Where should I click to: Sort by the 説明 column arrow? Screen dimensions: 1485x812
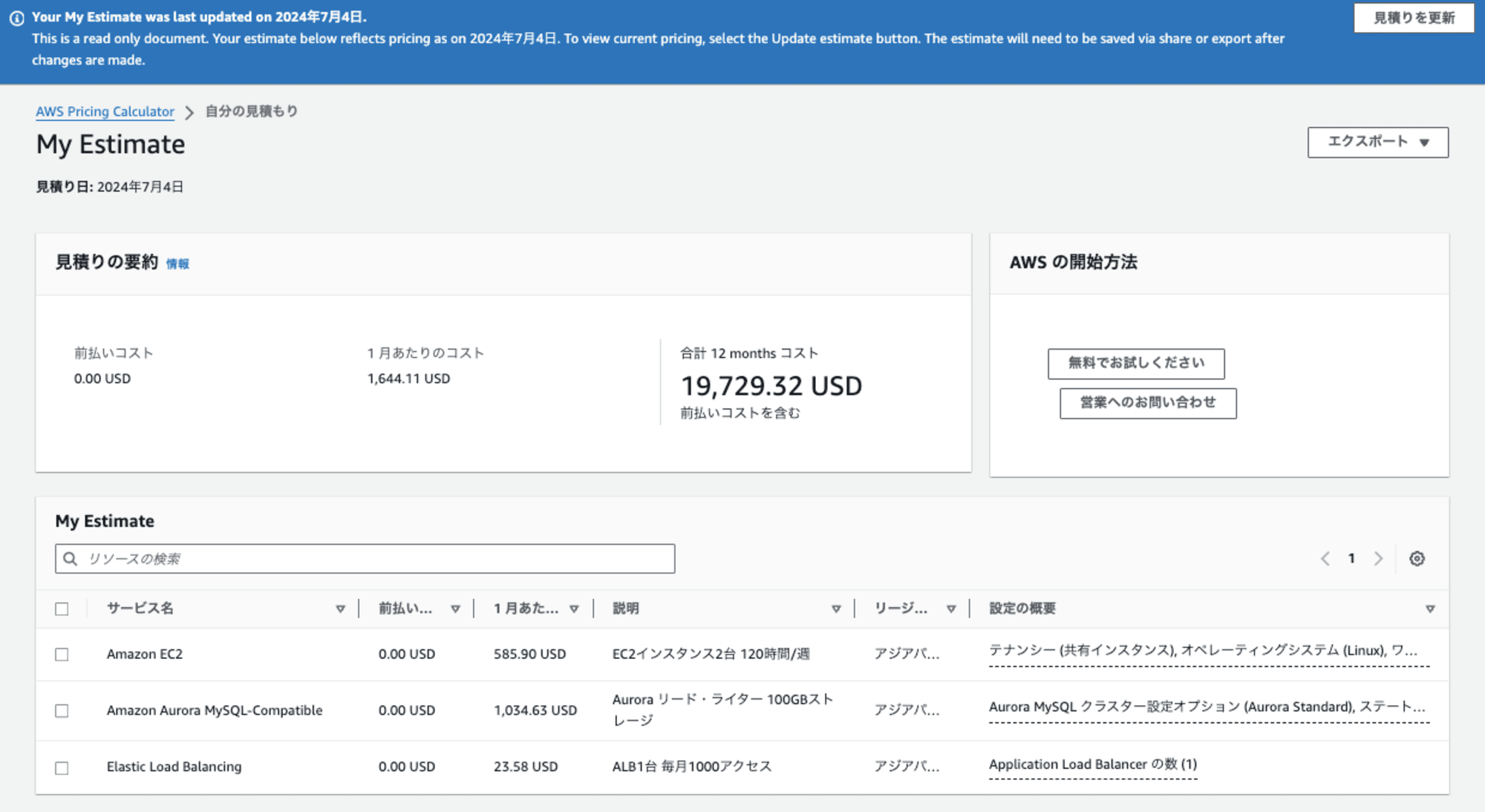tap(836, 609)
